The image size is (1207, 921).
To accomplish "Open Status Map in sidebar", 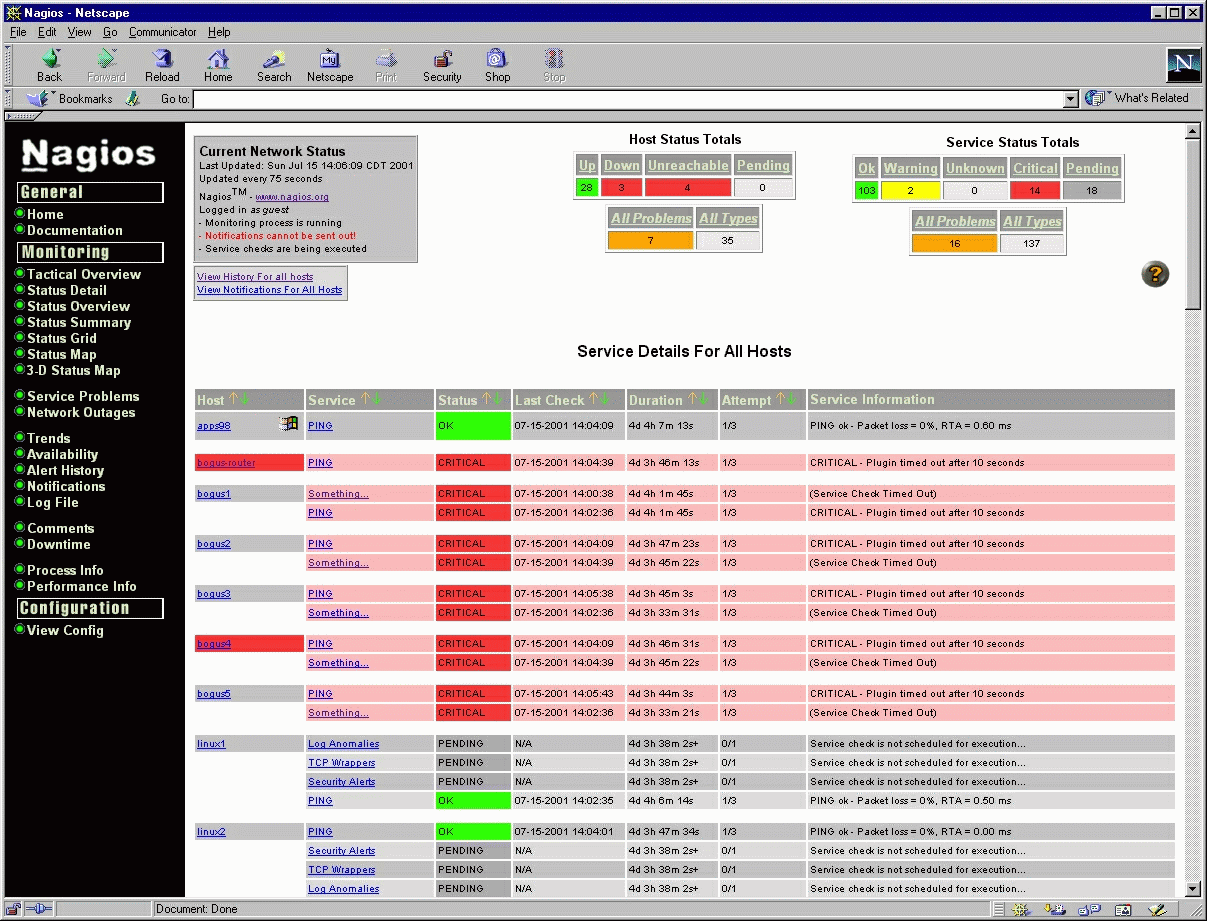I will point(62,354).
